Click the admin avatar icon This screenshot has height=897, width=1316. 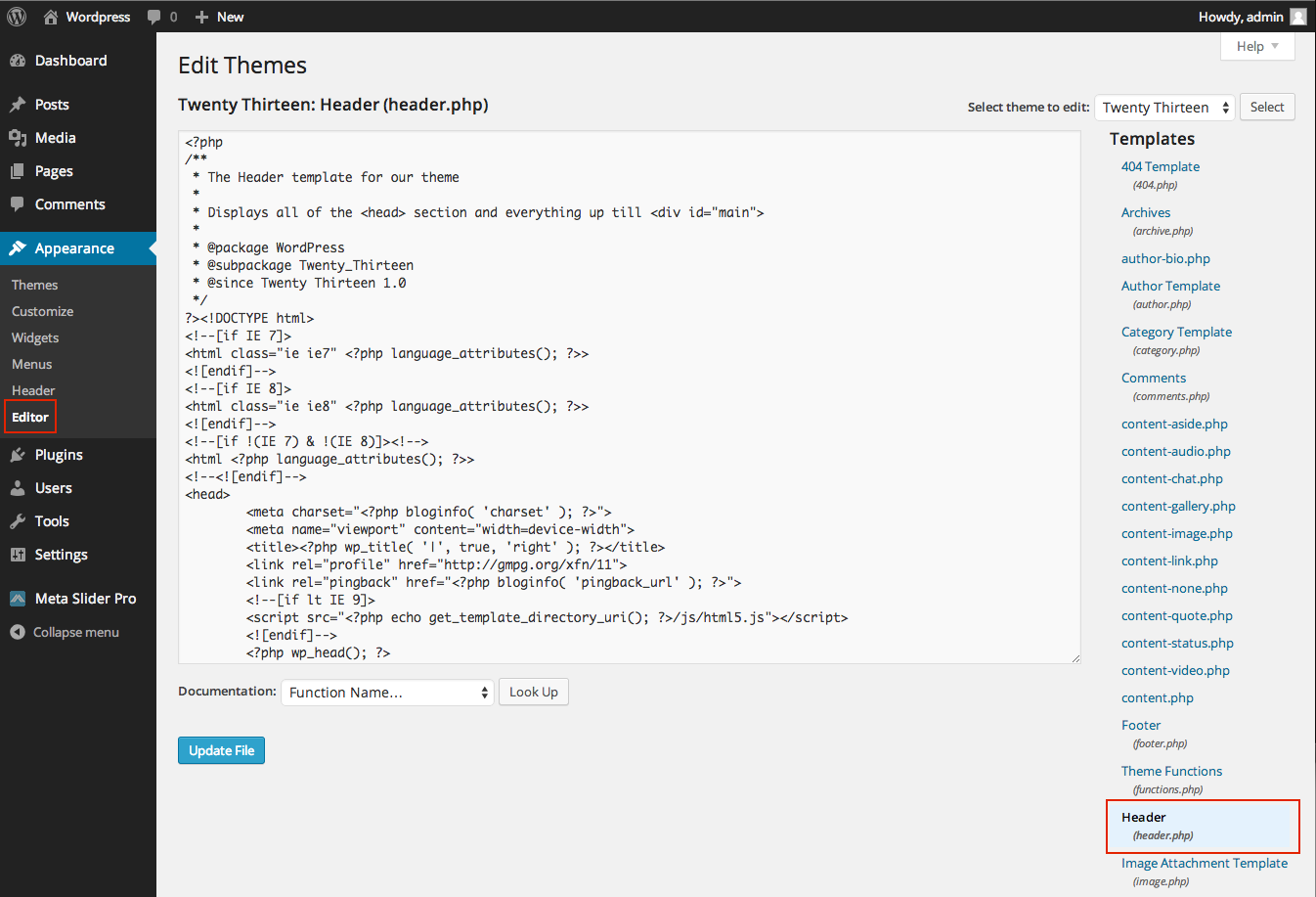(x=1298, y=17)
